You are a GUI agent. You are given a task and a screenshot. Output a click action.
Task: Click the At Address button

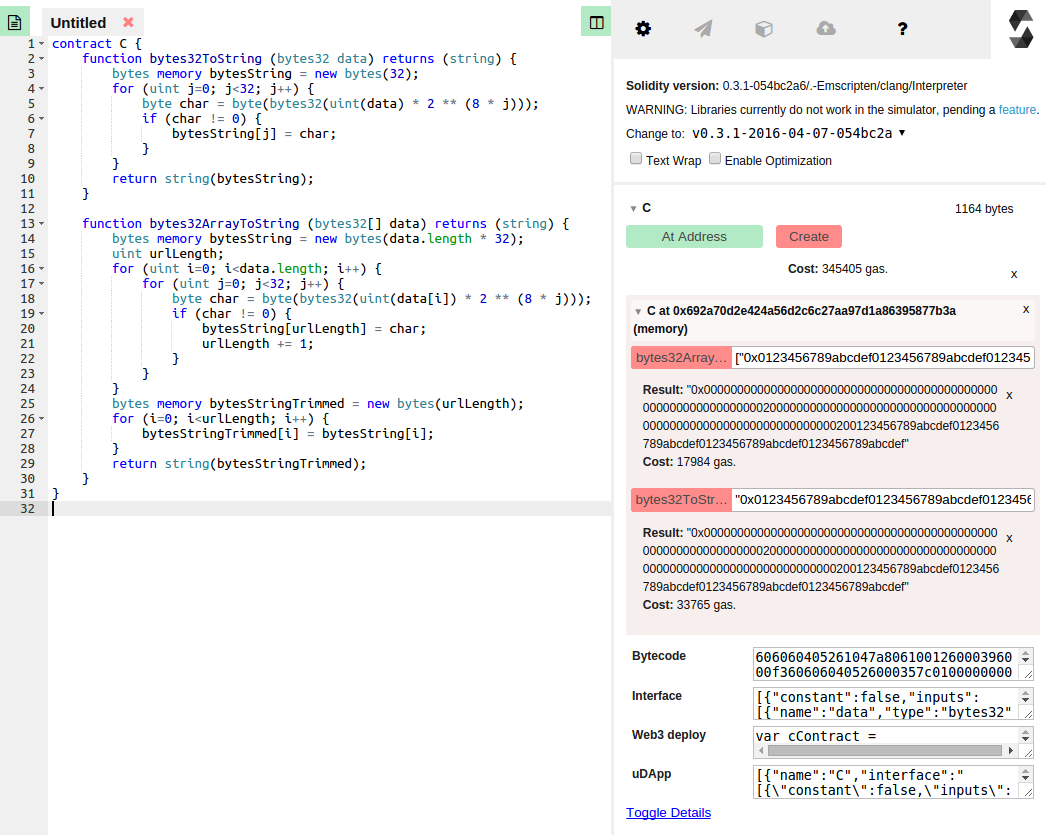(x=694, y=237)
